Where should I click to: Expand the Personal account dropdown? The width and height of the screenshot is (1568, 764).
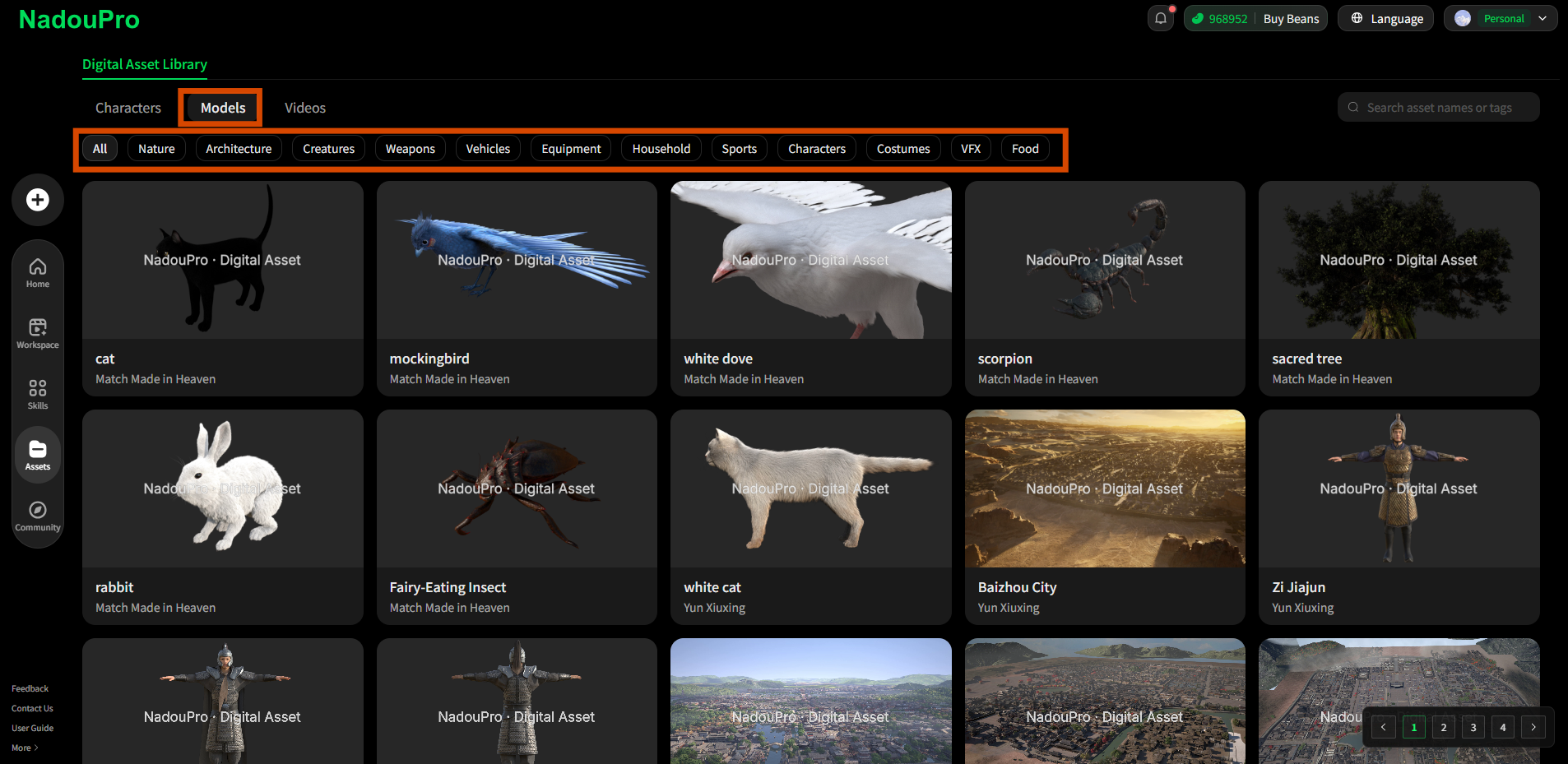click(x=1501, y=18)
